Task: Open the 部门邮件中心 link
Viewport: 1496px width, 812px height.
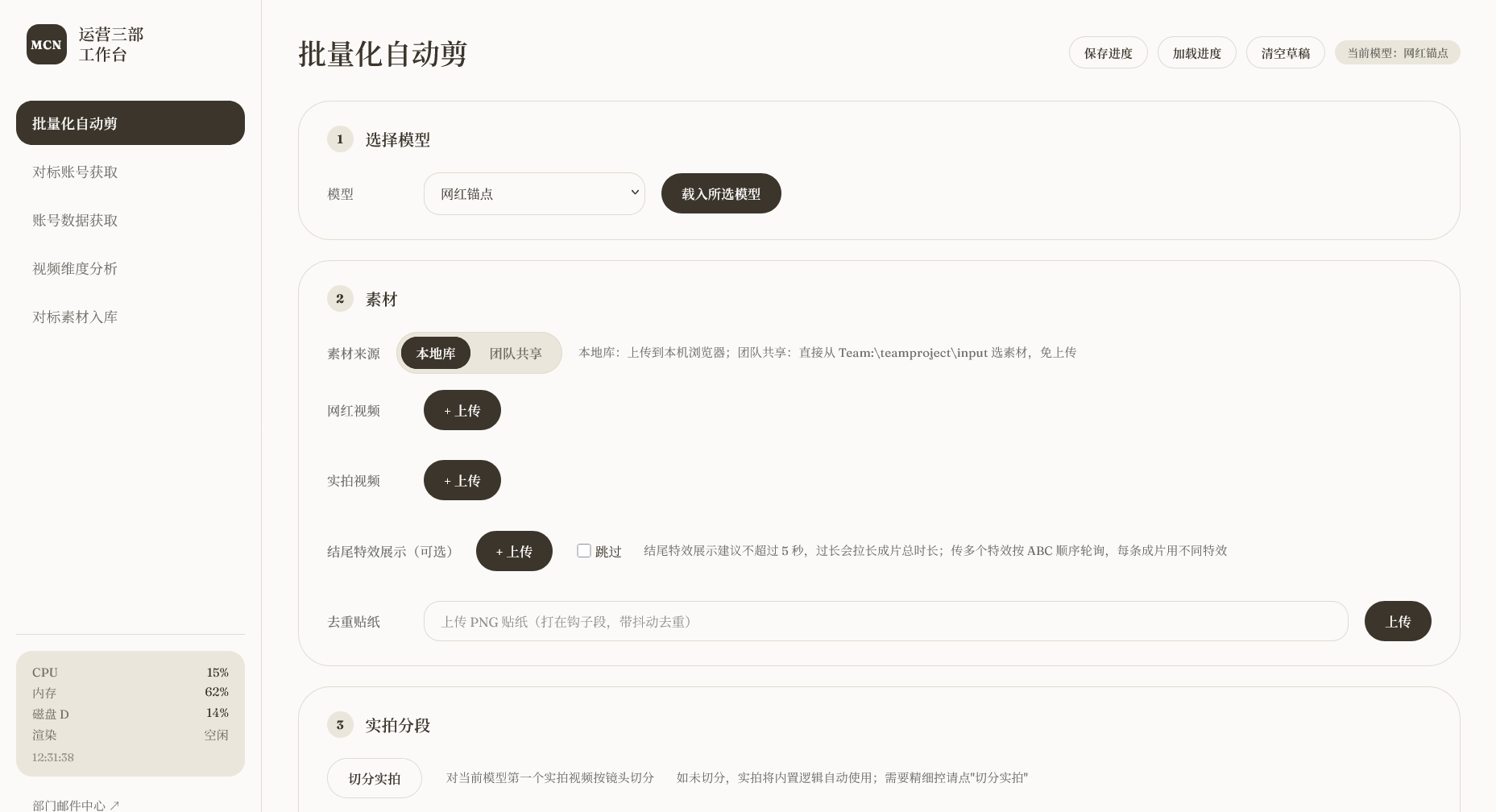Action: pos(76,805)
